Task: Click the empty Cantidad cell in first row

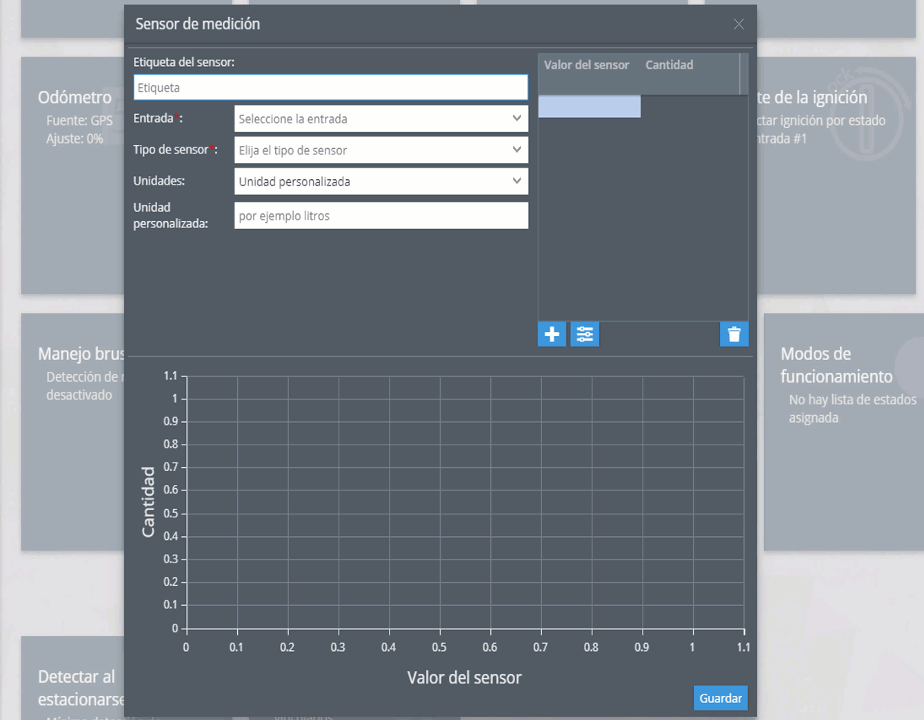Action: (x=690, y=107)
